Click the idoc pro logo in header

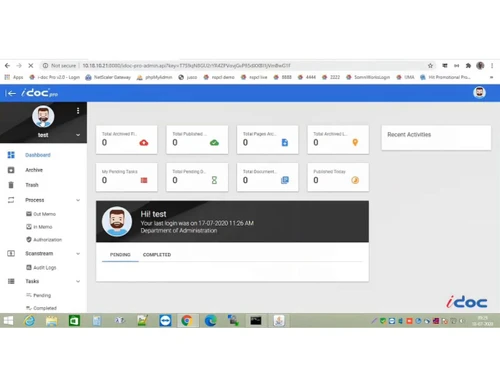point(39,93)
